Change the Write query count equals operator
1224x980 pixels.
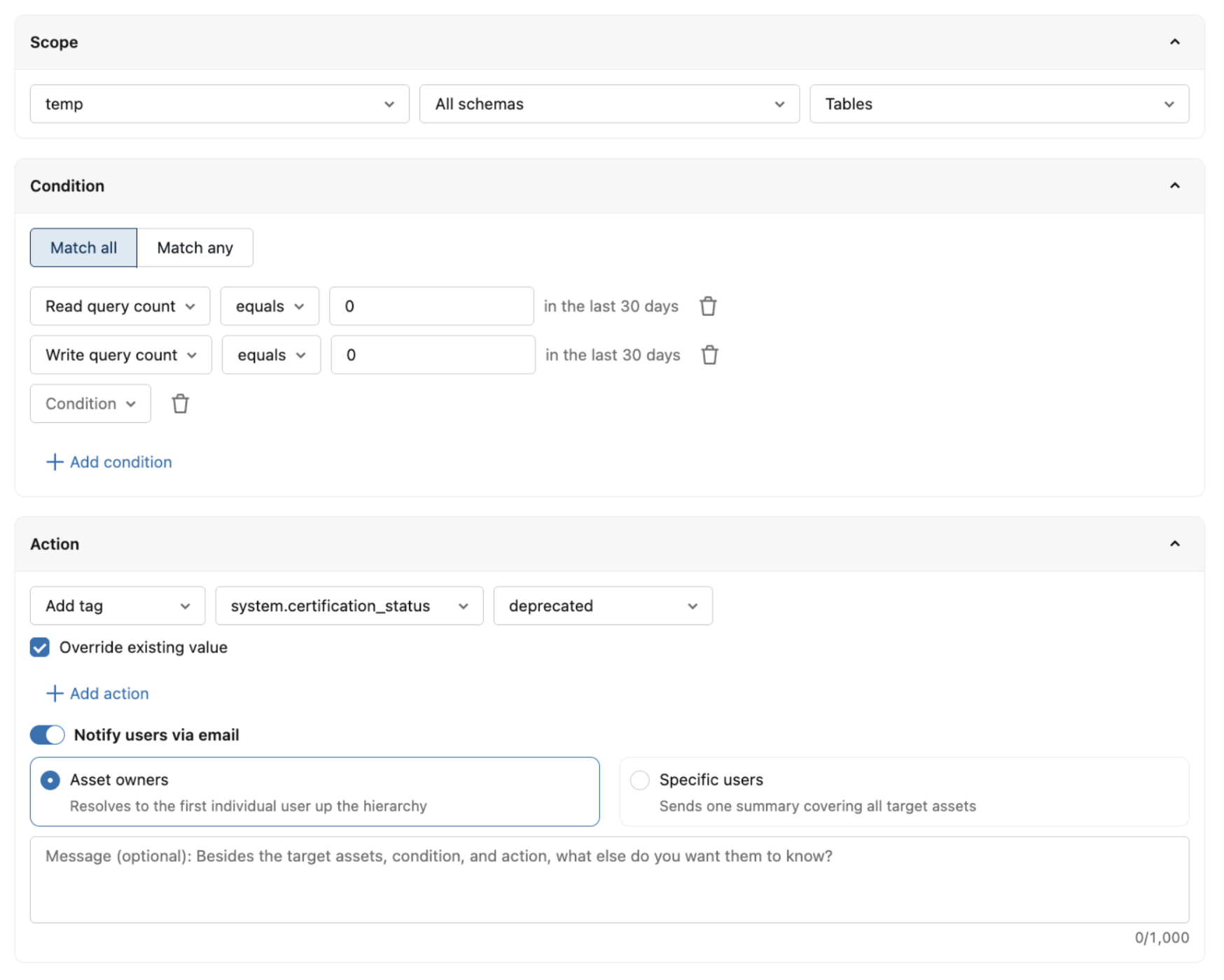(x=271, y=355)
